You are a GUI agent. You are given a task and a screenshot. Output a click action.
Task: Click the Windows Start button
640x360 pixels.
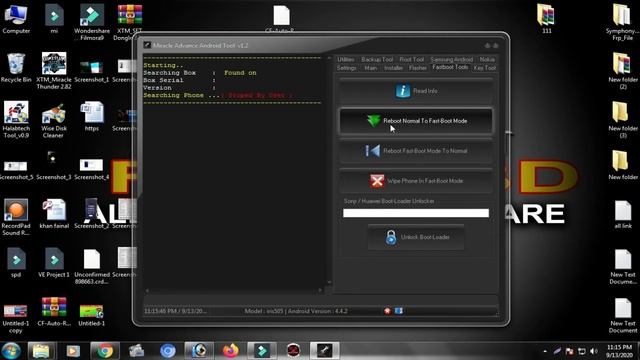tap(11, 351)
